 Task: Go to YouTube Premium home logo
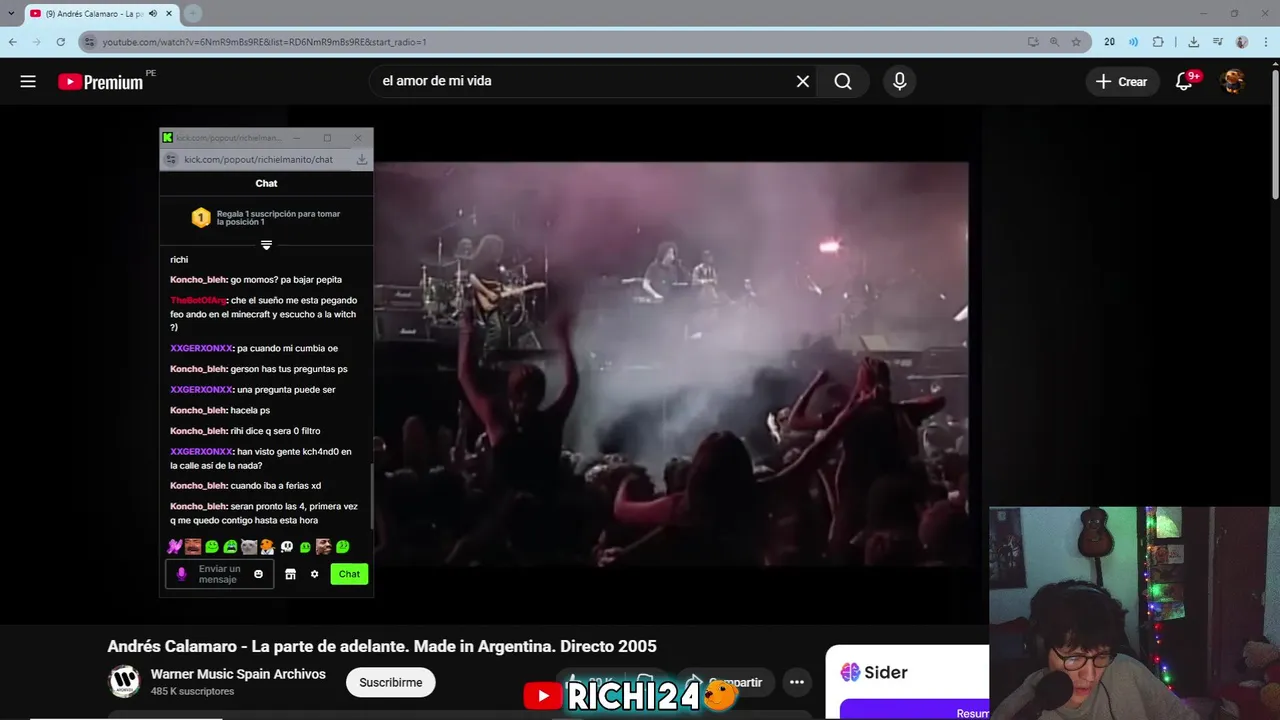coord(102,82)
